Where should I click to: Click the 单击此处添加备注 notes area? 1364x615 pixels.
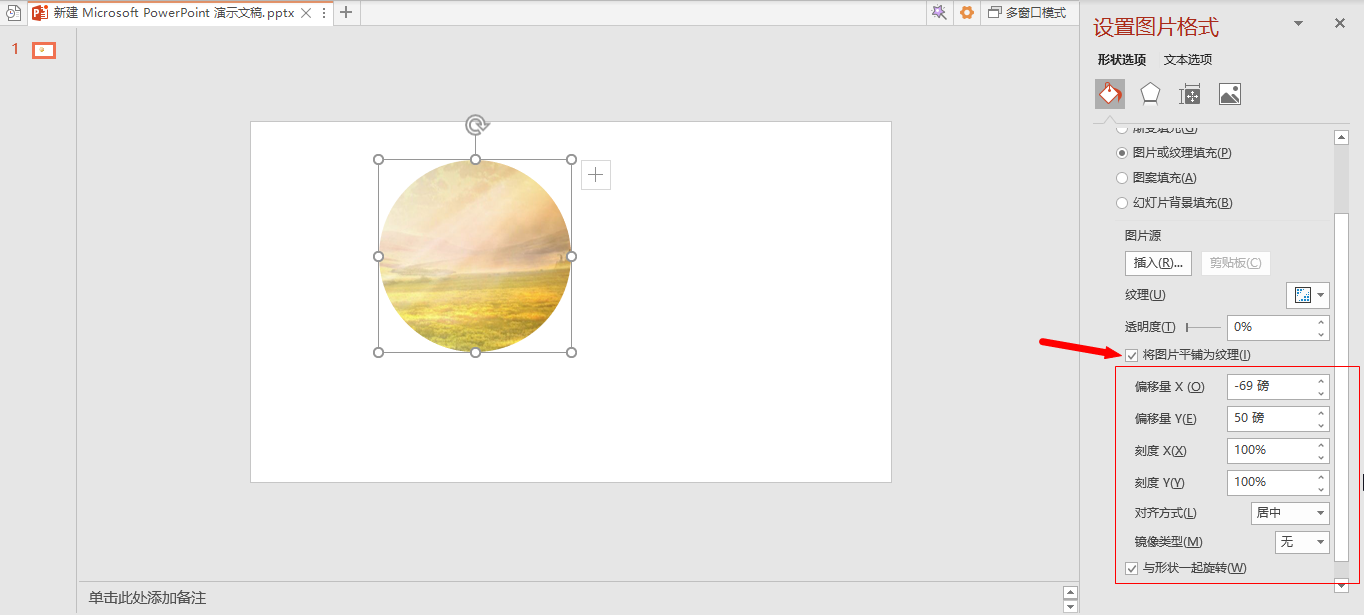pos(147,598)
